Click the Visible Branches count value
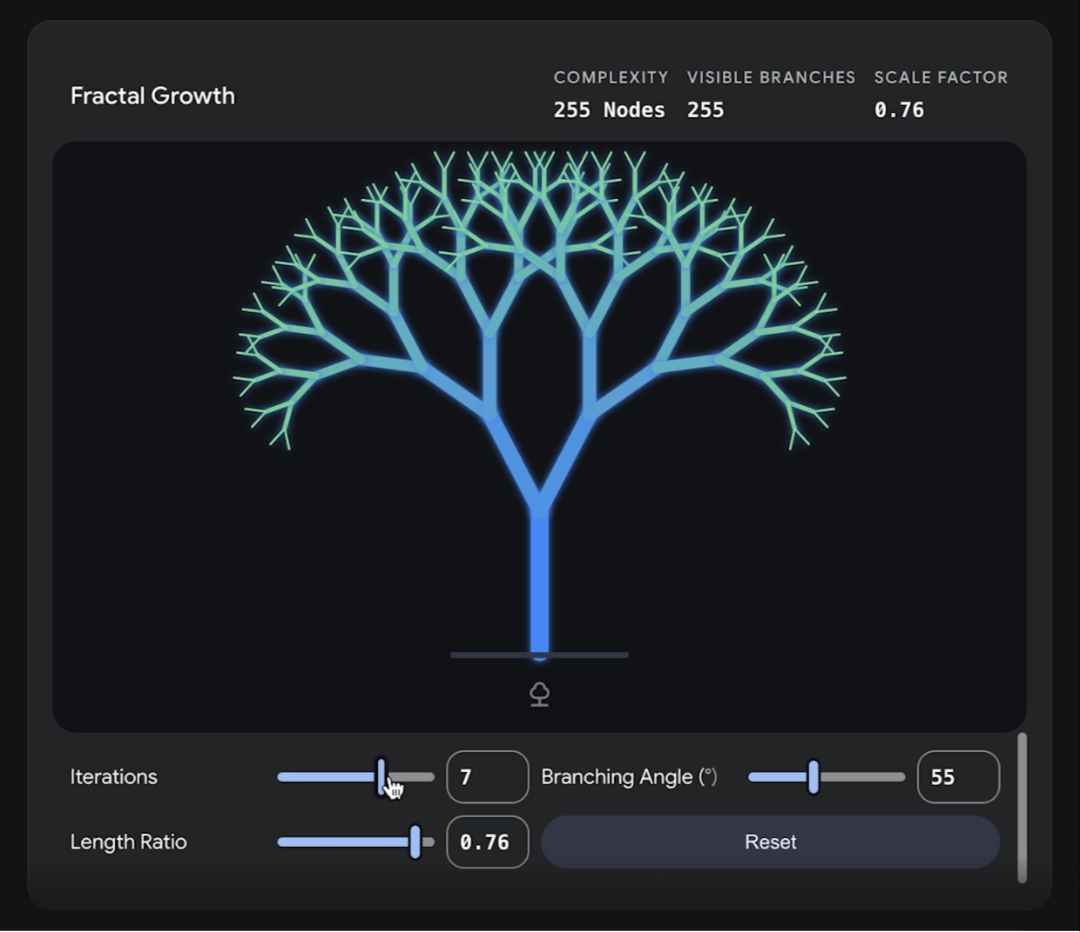This screenshot has height=932, width=1080. [x=705, y=110]
